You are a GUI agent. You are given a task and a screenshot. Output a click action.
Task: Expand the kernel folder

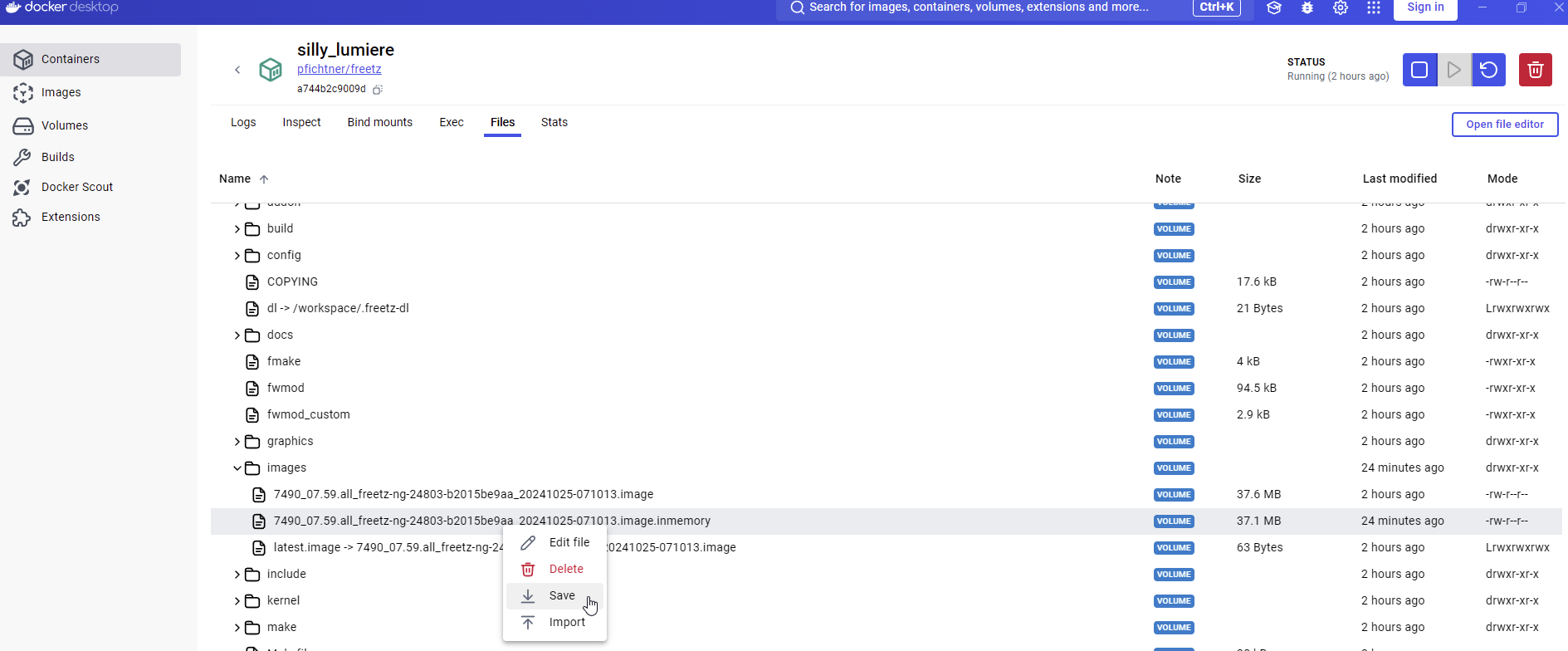tap(237, 601)
